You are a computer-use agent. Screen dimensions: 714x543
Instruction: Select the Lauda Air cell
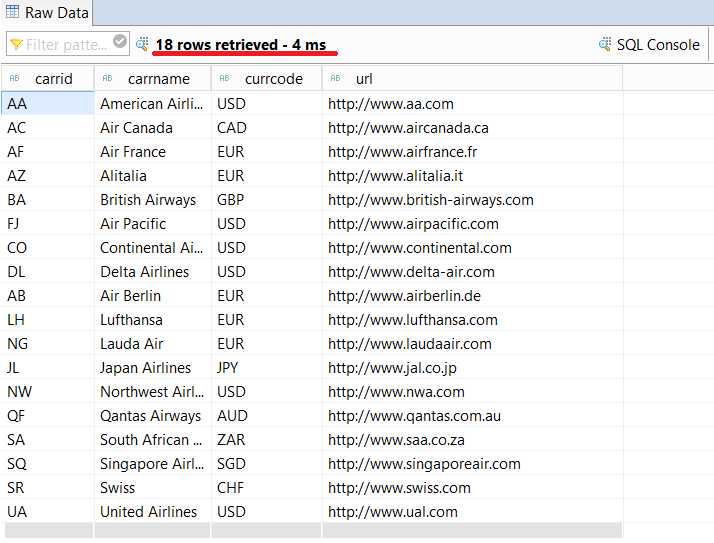(153, 343)
